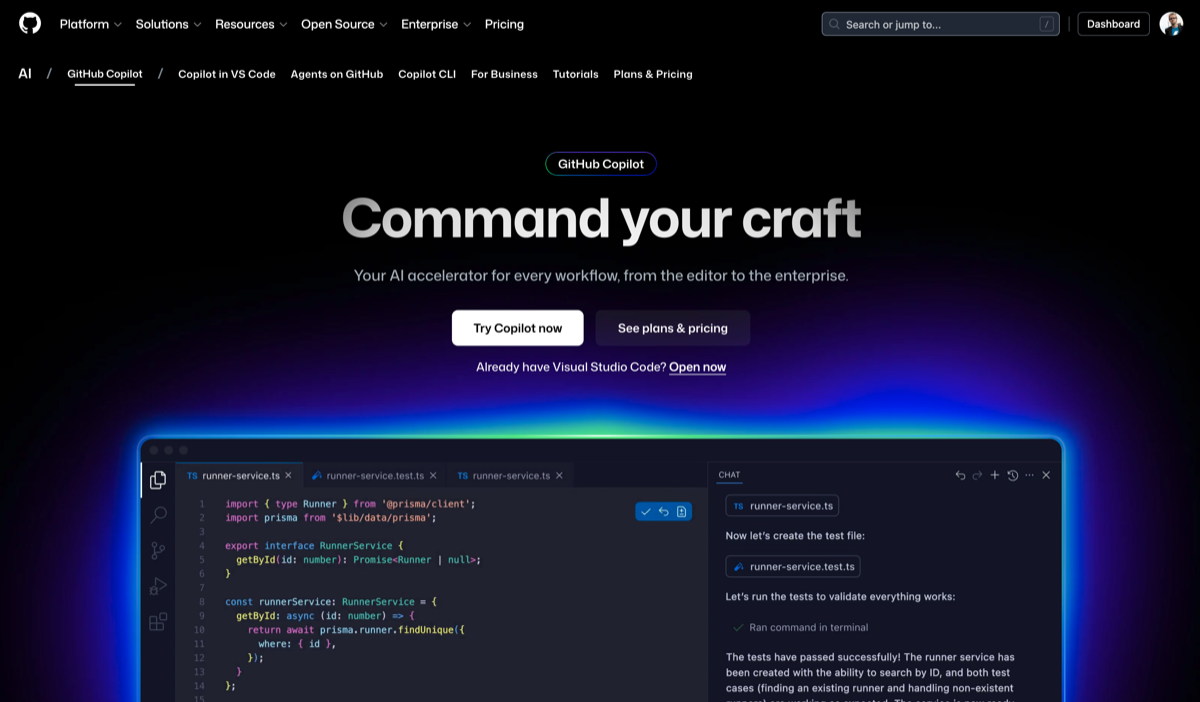Click the GitHub logo in the header
Viewport: 1200px width, 702px height.
click(x=29, y=23)
